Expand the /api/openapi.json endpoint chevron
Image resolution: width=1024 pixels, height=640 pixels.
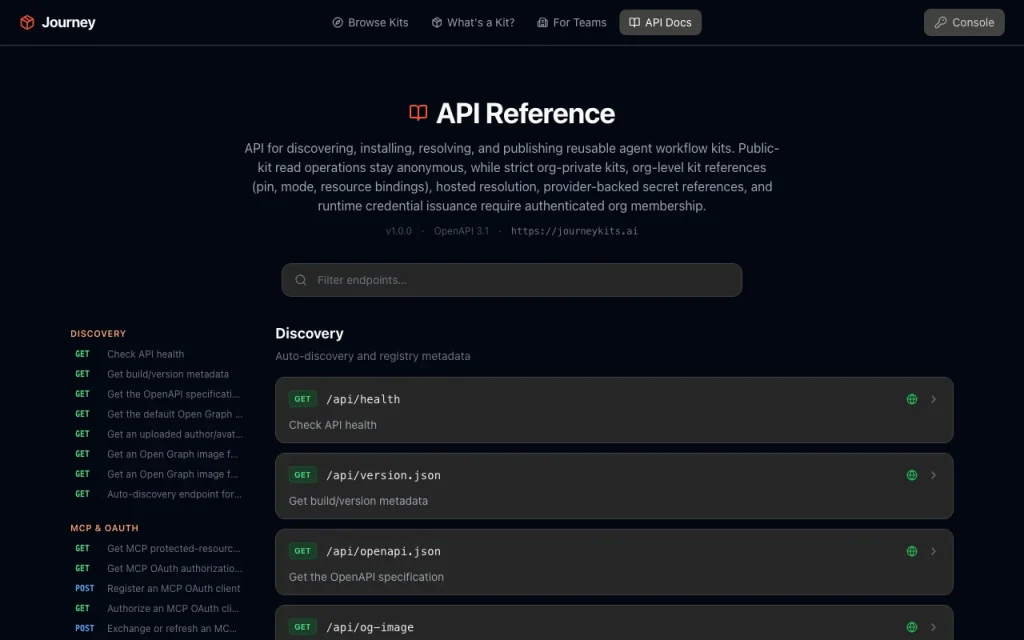click(933, 551)
